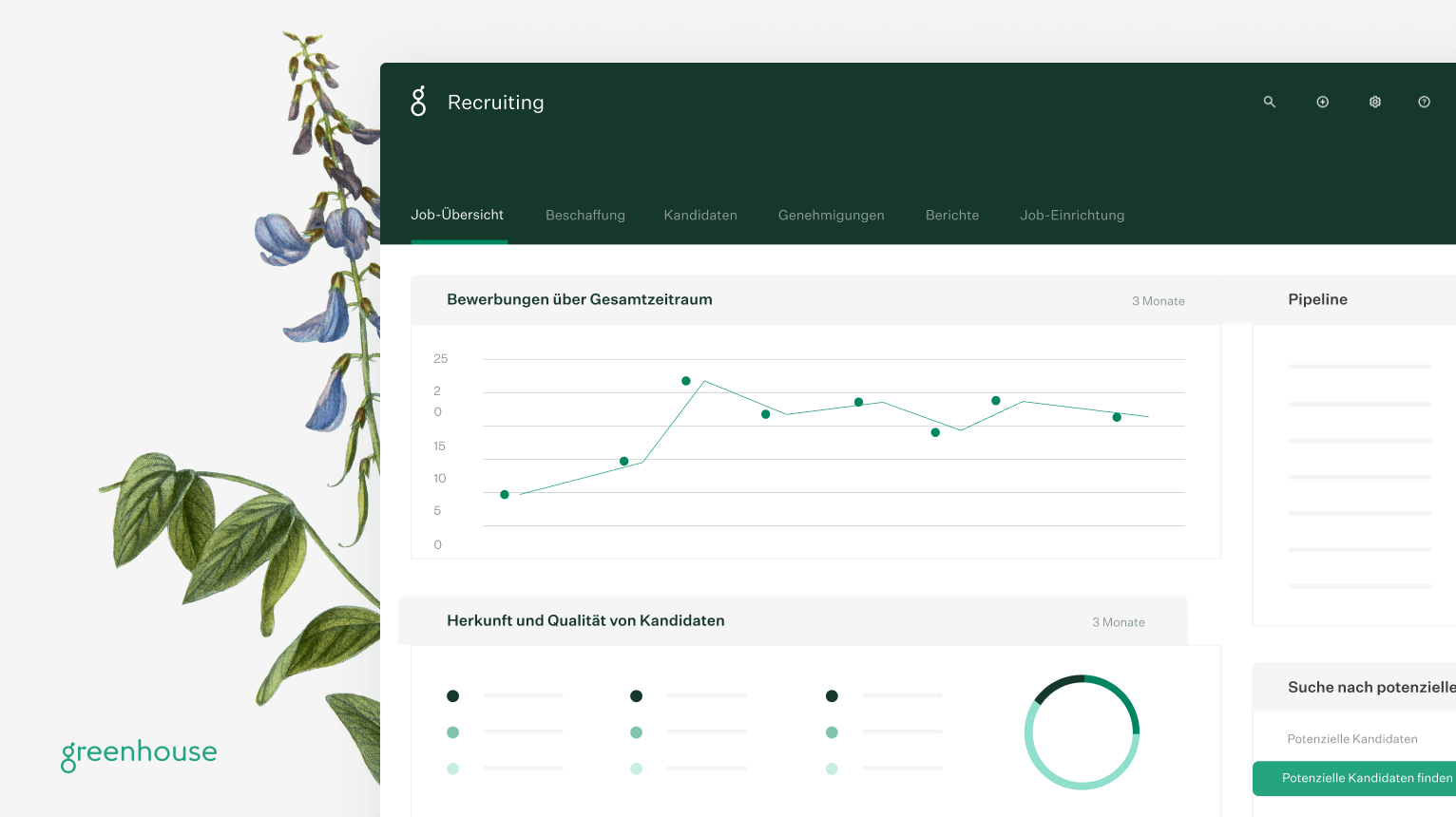The image size is (1456, 817).
Task: Select the Job-Übersicht tab
Action: tap(457, 215)
